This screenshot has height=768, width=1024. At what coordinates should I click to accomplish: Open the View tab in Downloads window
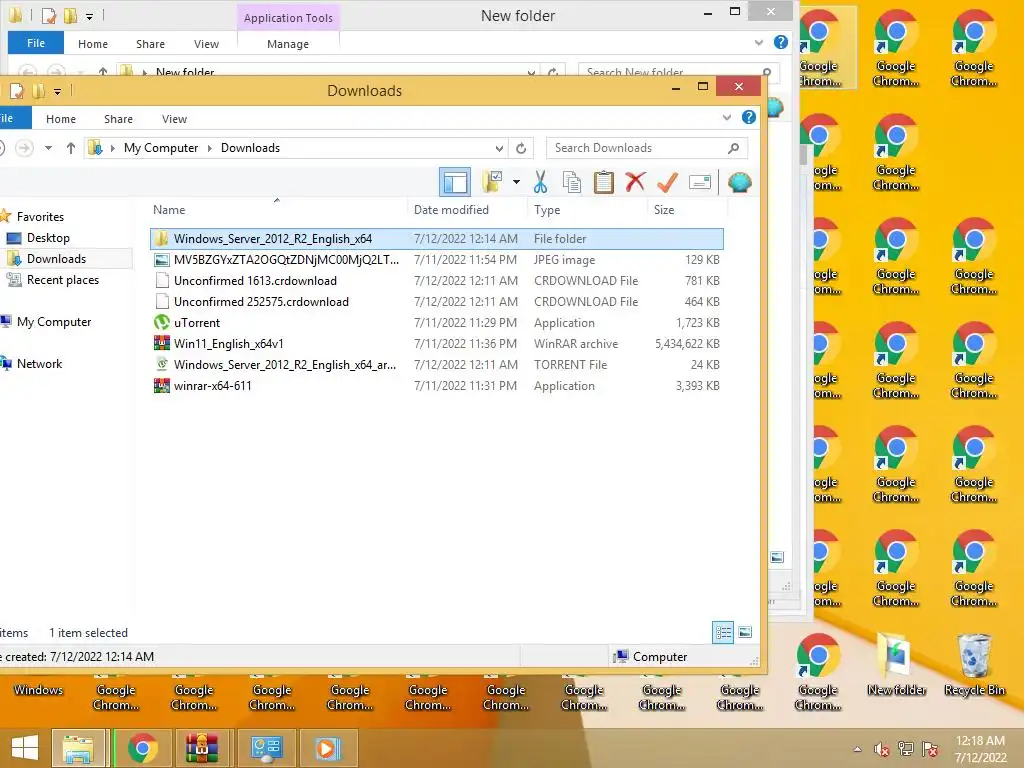(174, 119)
